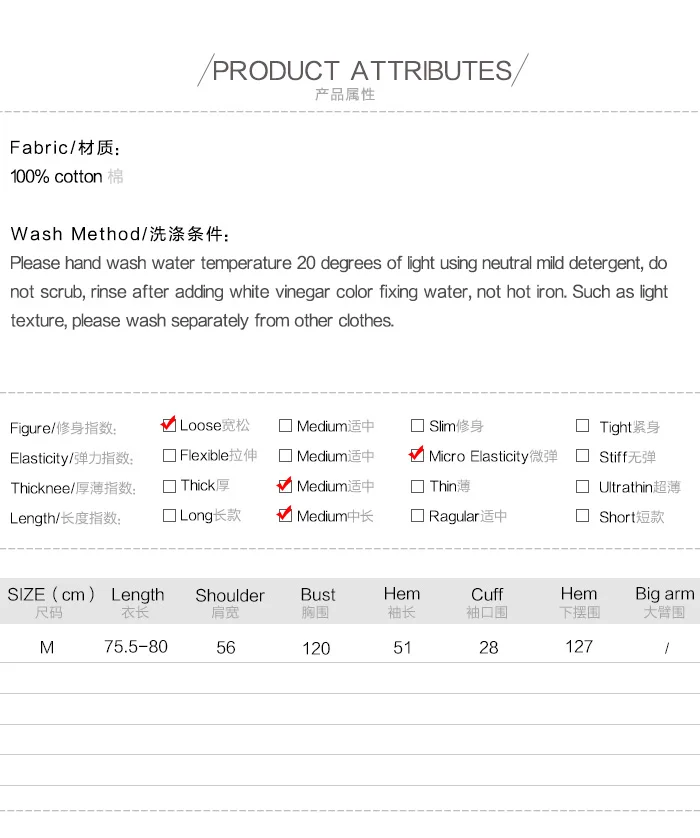Check the Flexible elasticity checkbox

169,455
